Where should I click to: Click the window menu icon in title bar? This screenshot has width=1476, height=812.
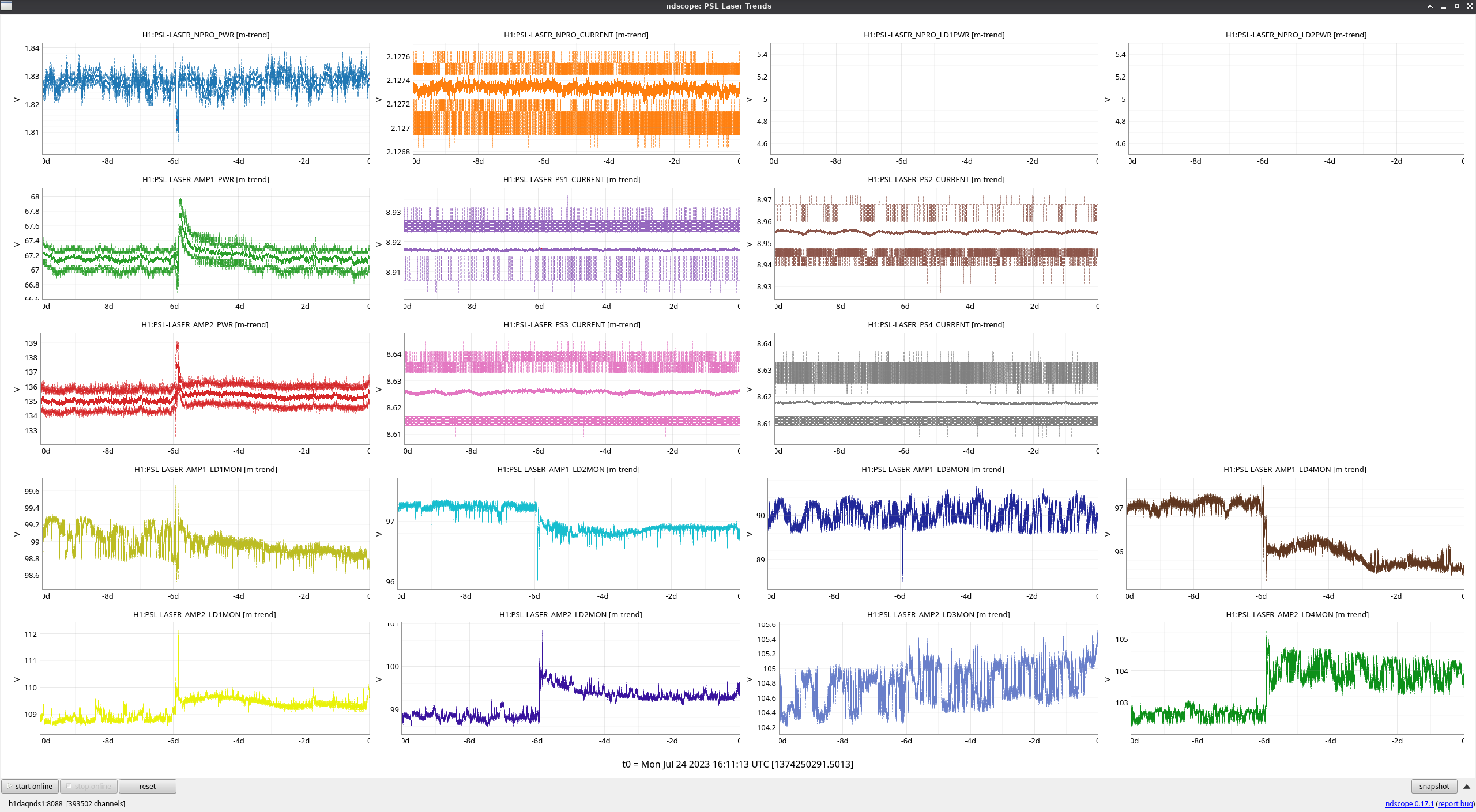(6, 6)
